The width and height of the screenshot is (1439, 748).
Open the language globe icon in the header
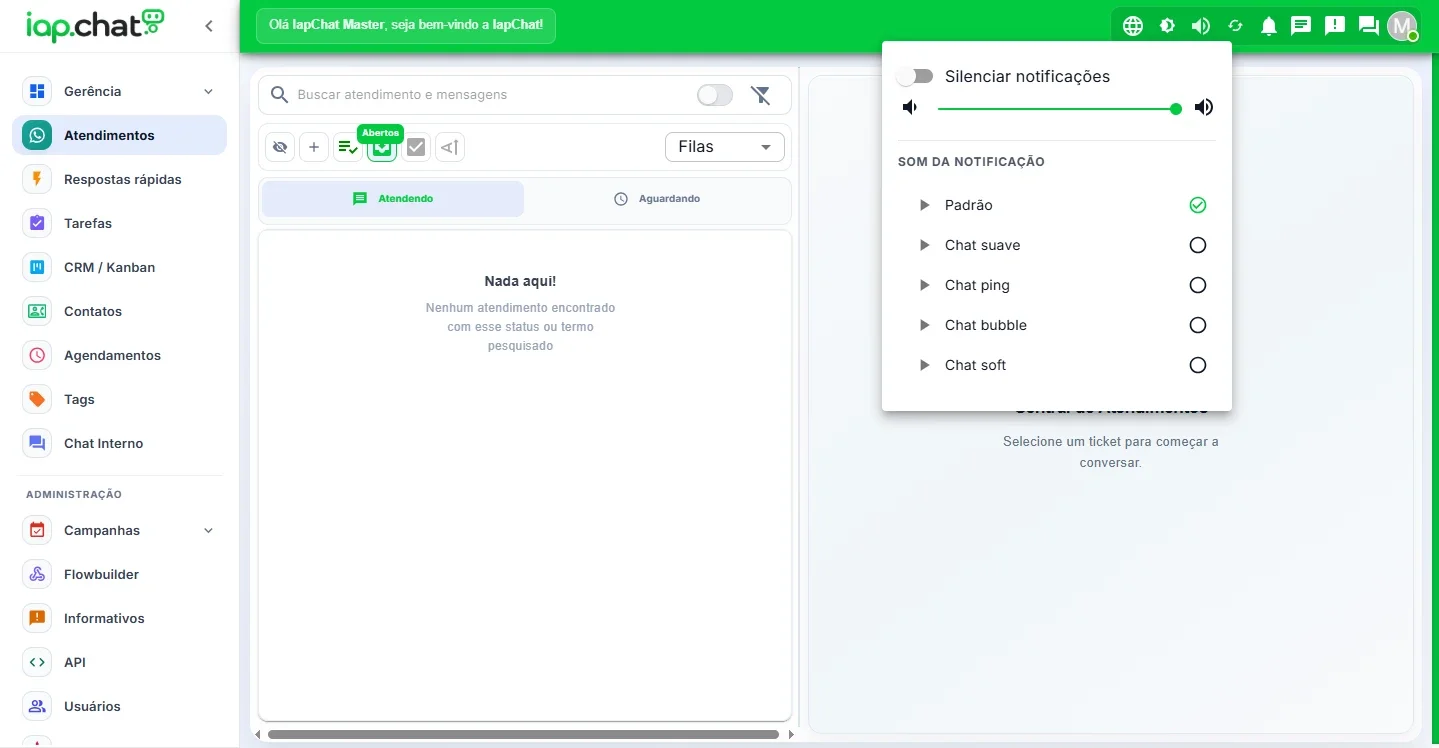tap(1133, 26)
